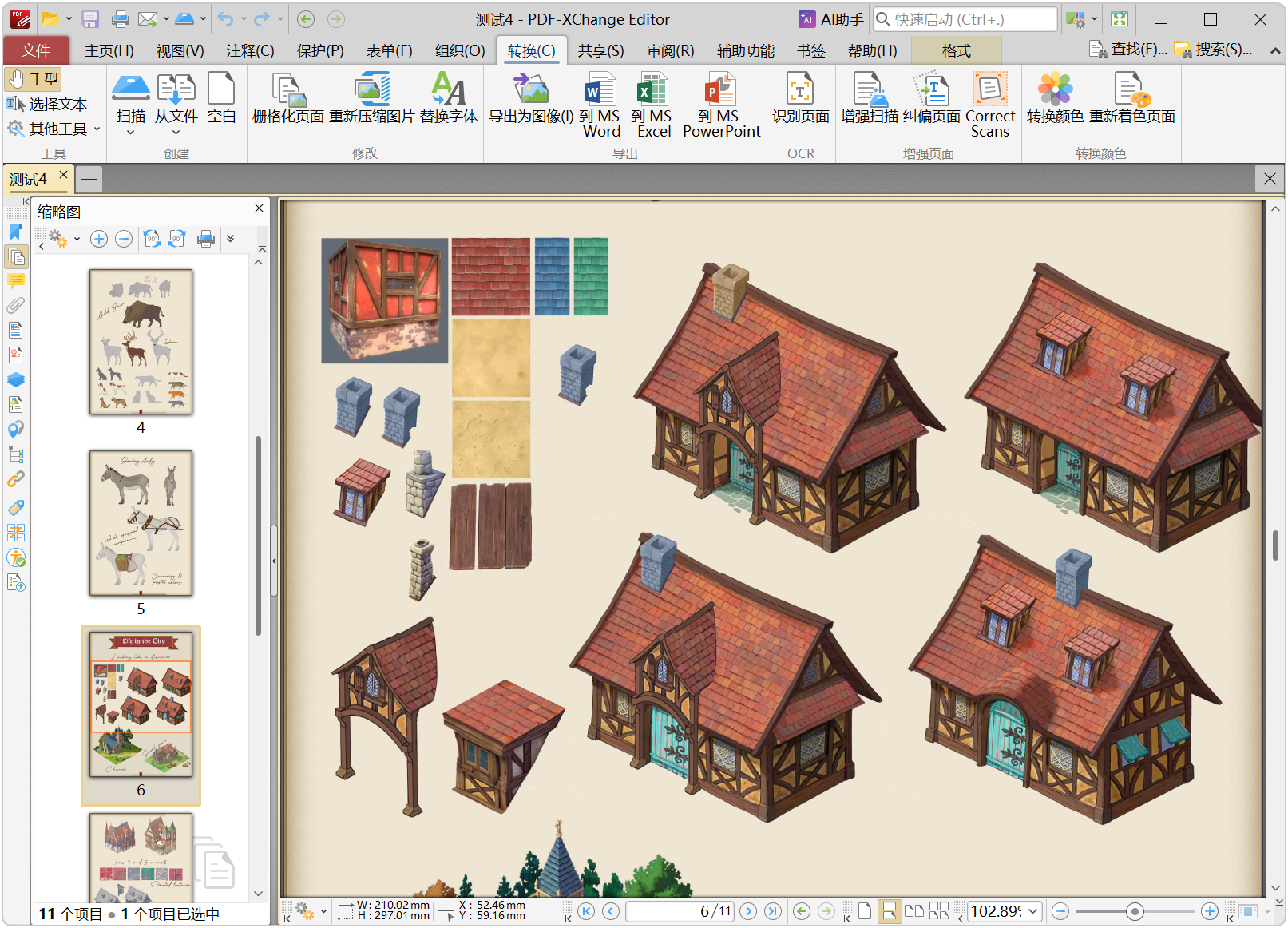The image size is (1288, 928).
Task: Rotate thumbnails counterclockwise 90 degrees
Action: (x=152, y=239)
